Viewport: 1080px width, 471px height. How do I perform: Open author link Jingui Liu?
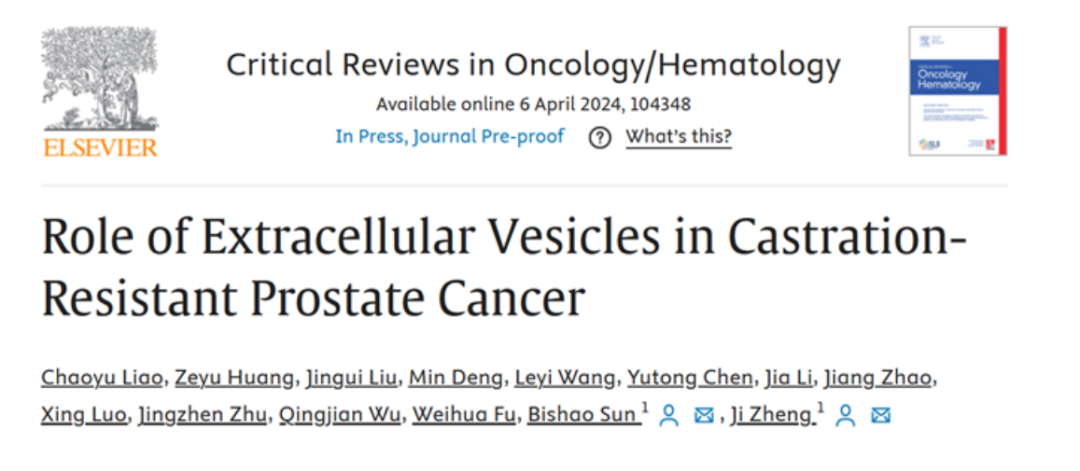[x=351, y=378]
